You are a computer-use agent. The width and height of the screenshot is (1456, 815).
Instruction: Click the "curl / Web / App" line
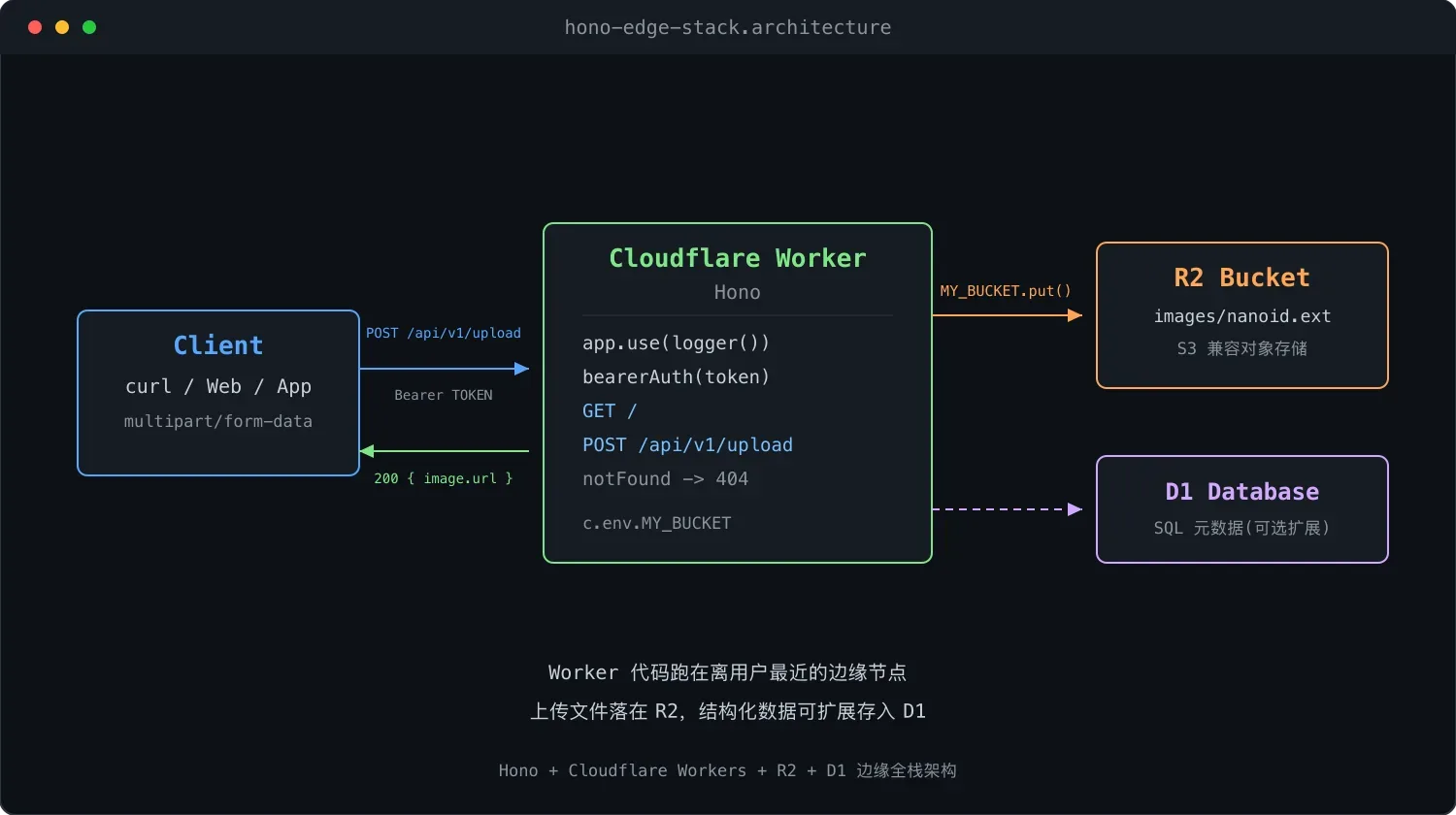(x=218, y=386)
